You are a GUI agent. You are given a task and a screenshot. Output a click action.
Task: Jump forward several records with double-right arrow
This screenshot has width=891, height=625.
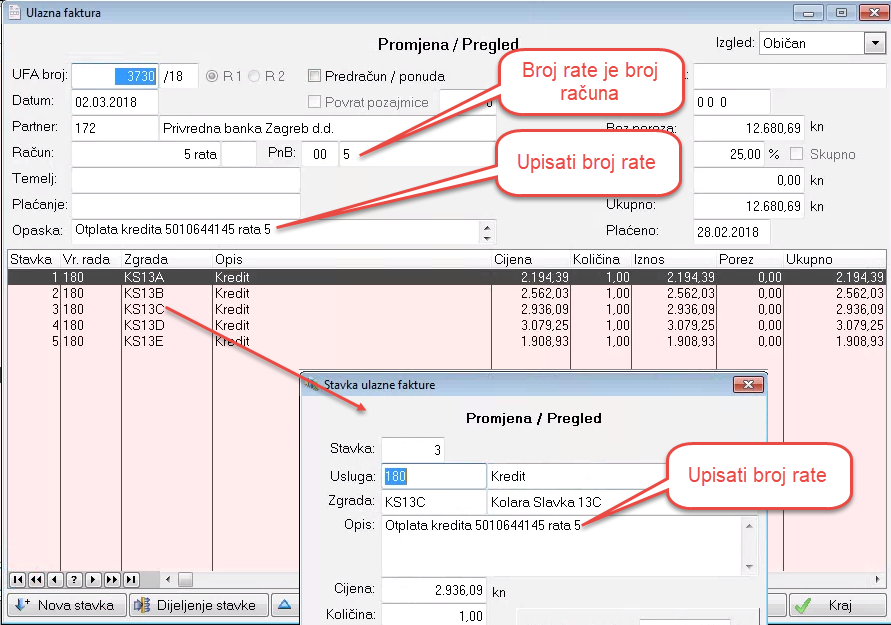click(112, 580)
